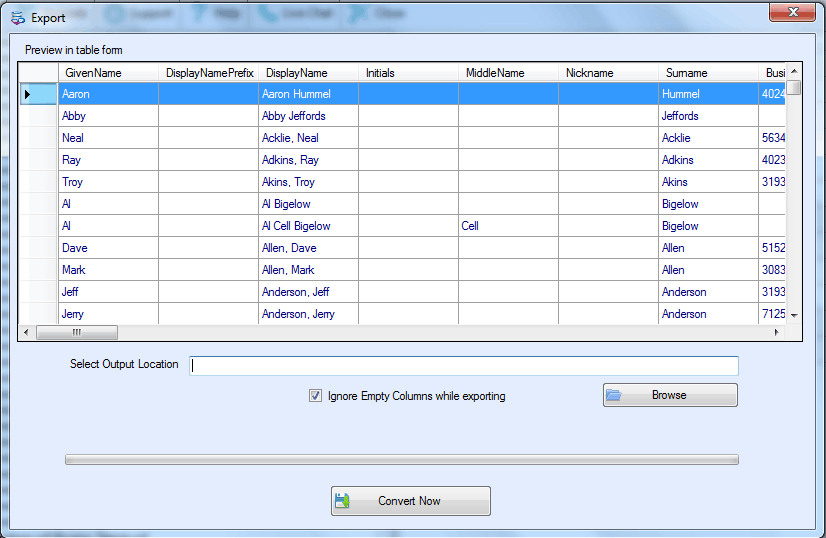The height and width of the screenshot is (538, 826).
Task: Click the Aaron Hummel display name cell
Action: click(x=309, y=94)
